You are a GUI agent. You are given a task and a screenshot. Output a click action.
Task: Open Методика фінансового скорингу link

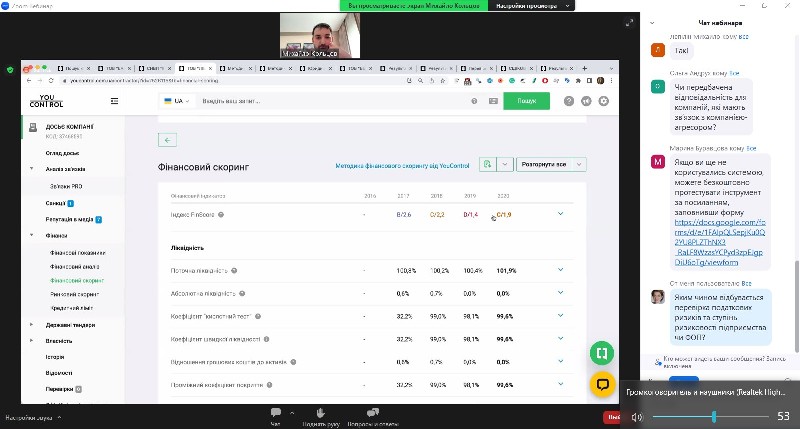point(402,164)
